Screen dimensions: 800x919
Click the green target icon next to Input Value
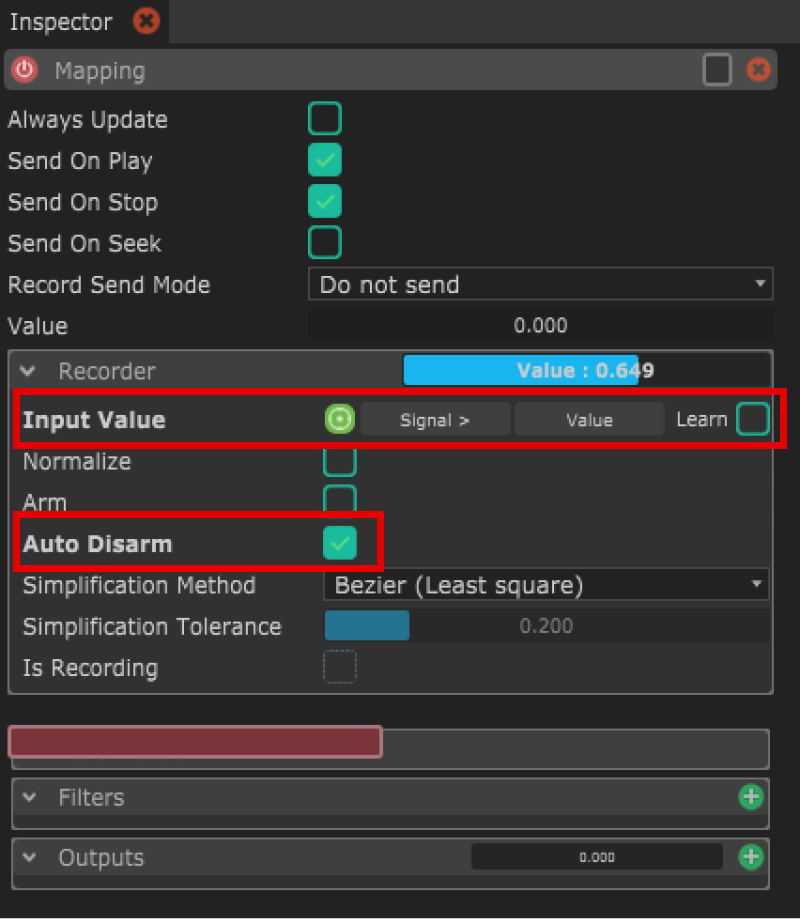(x=340, y=420)
